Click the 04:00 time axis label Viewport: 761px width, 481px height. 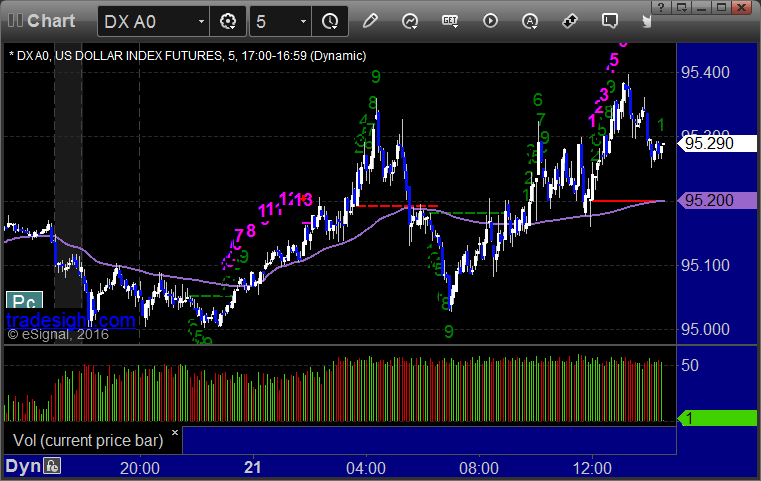pyautogui.click(x=366, y=468)
